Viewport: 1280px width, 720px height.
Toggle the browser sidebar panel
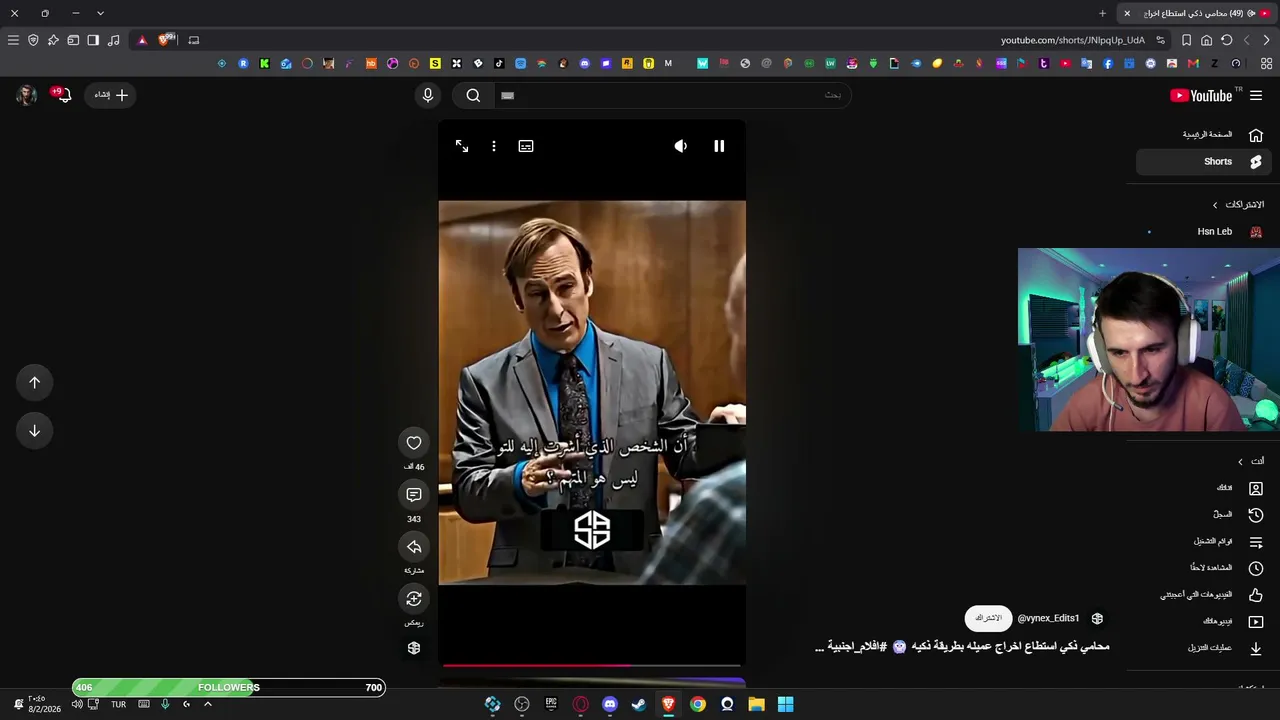coord(93,40)
